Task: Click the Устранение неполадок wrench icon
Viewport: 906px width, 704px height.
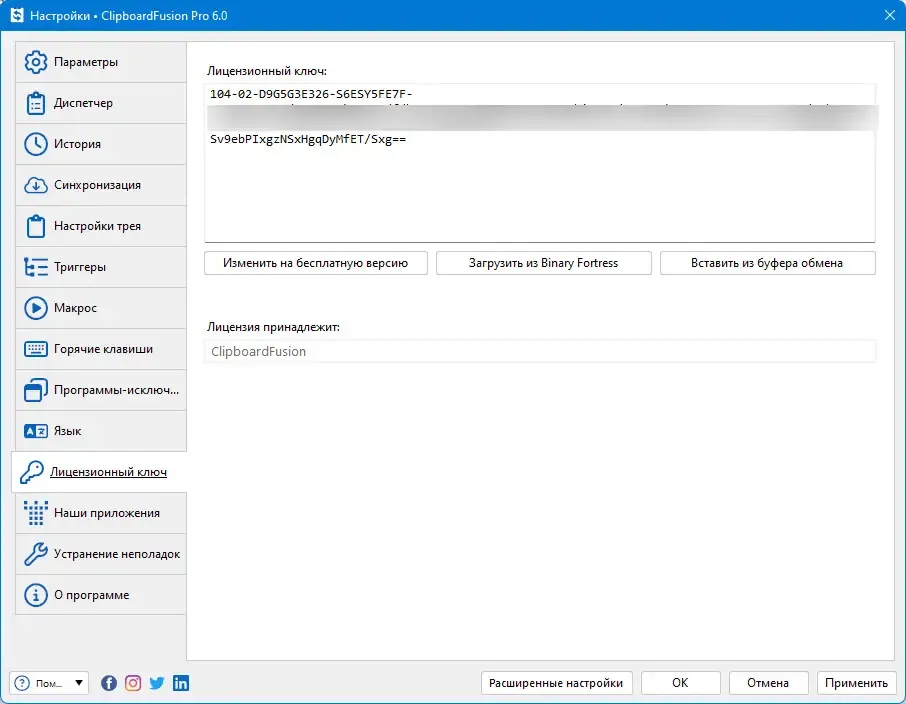Action: 35,554
